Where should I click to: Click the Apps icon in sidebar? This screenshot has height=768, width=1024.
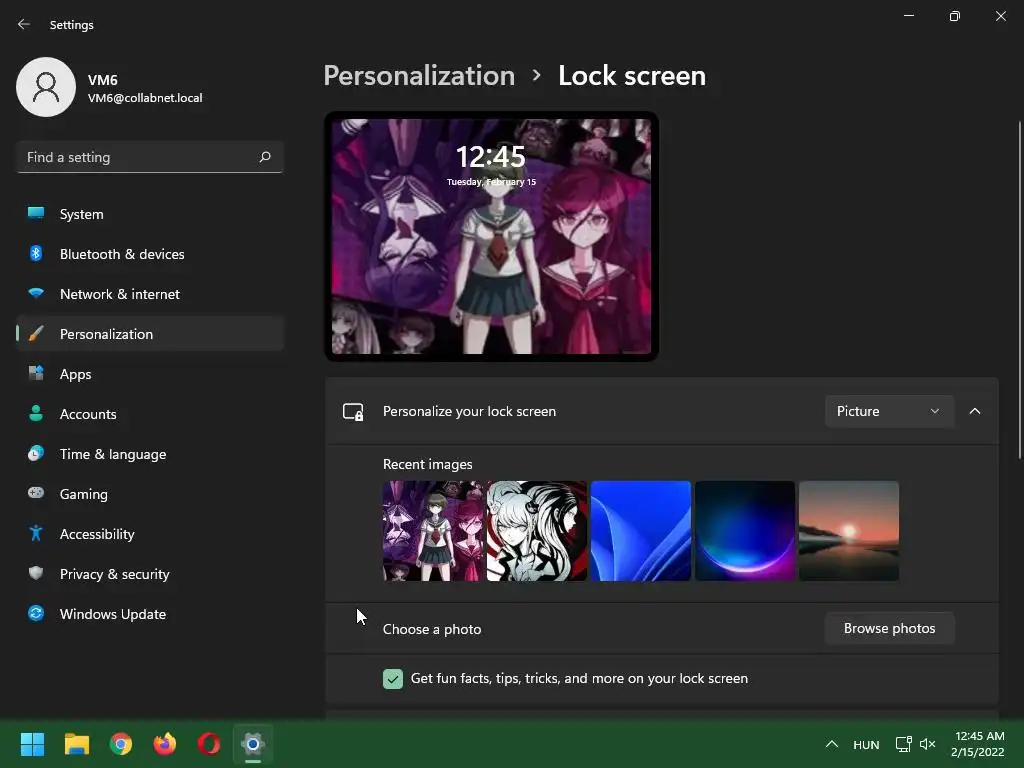[x=36, y=374]
